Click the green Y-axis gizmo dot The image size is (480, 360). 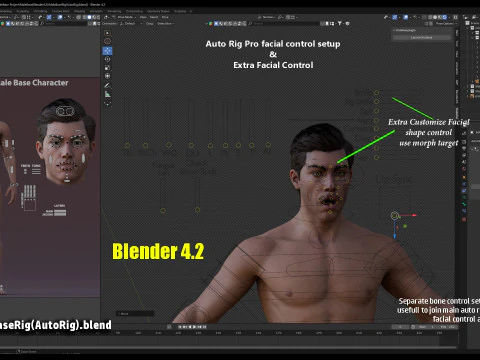coord(405,226)
